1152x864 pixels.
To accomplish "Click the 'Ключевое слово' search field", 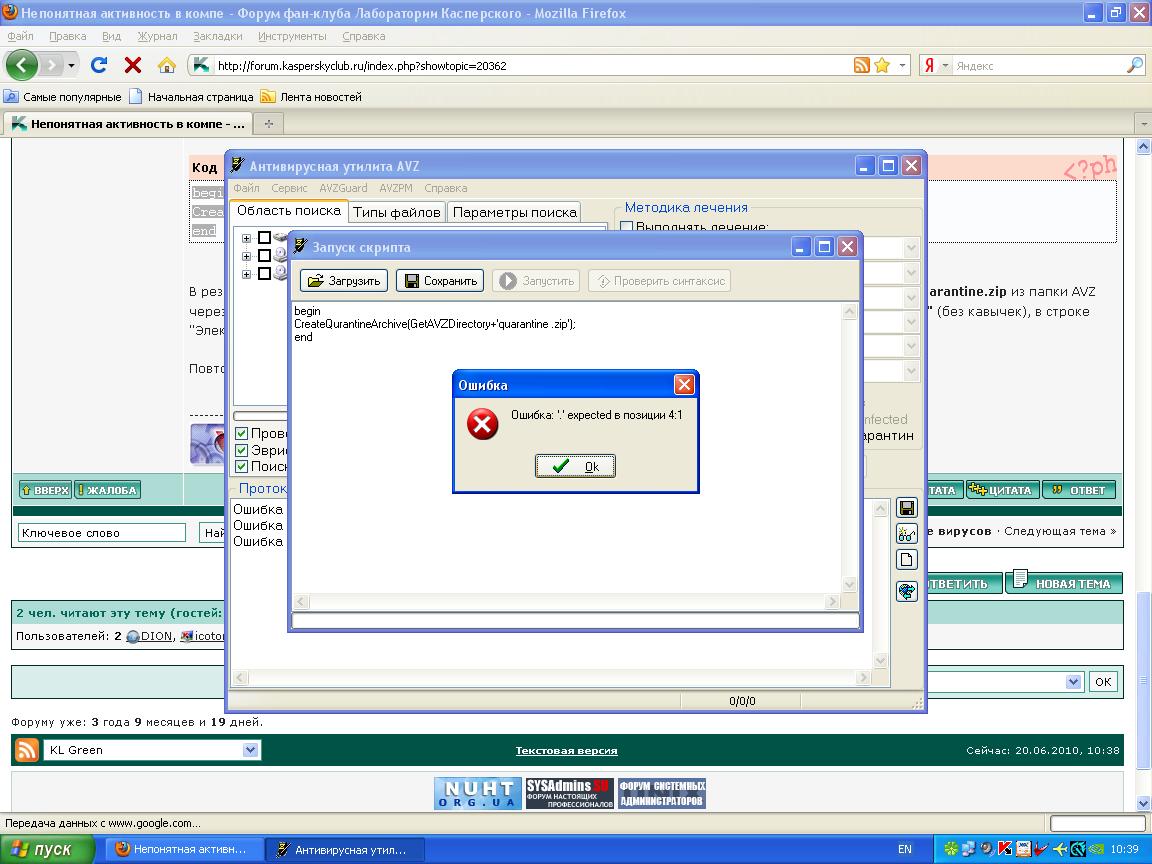I will [x=101, y=533].
